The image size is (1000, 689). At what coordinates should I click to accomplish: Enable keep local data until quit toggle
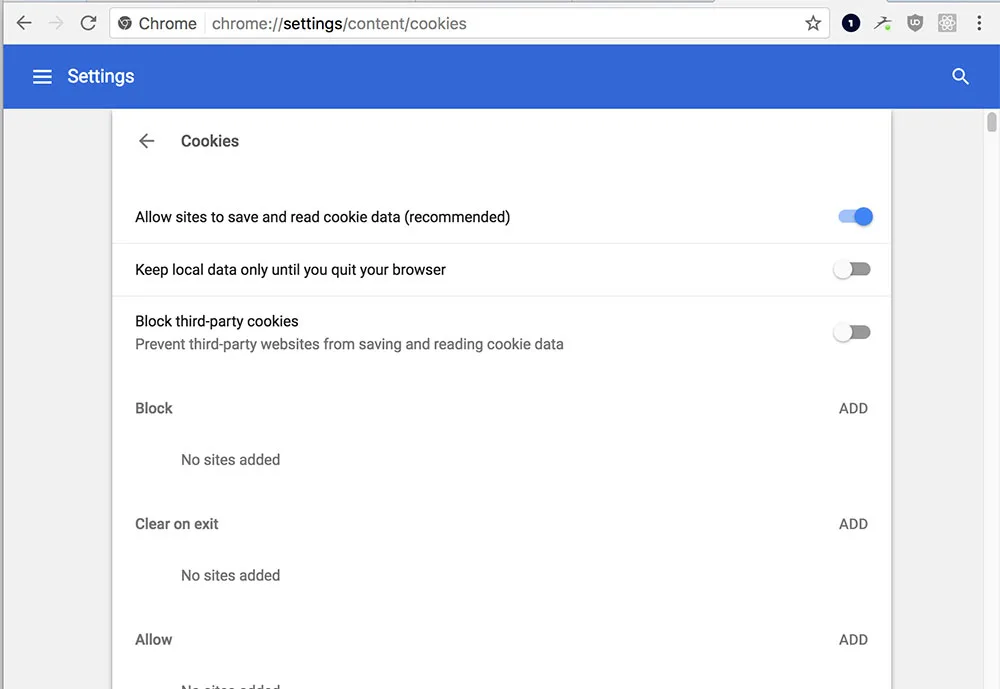coord(852,269)
